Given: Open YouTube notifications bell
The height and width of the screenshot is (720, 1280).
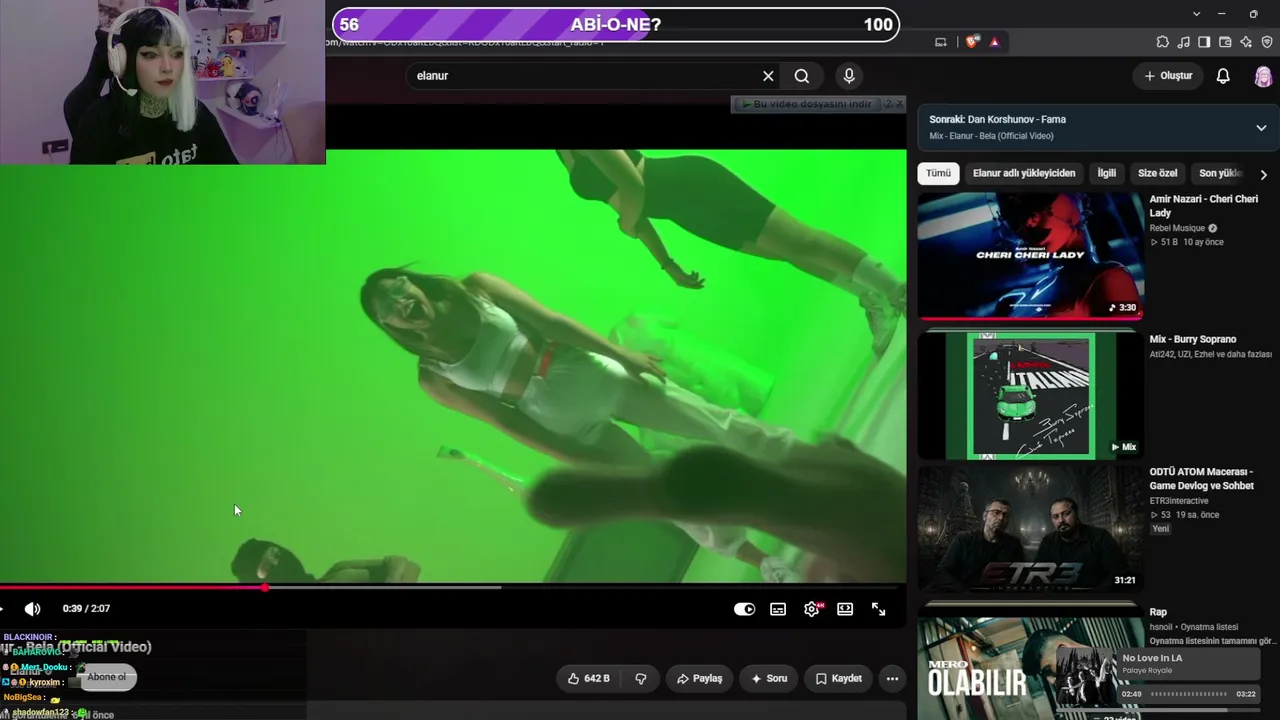Looking at the screenshot, I should (1223, 76).
